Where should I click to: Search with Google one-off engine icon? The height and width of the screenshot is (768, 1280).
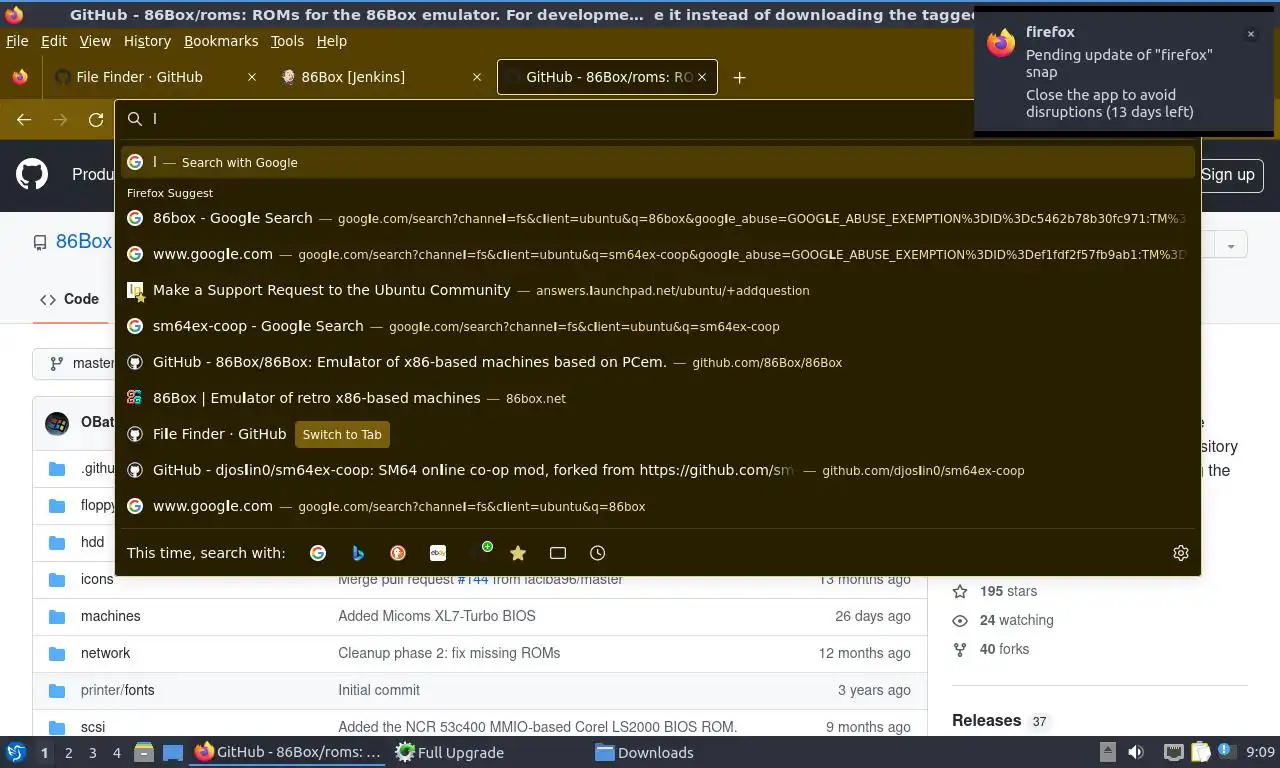[x=318, y=553]
